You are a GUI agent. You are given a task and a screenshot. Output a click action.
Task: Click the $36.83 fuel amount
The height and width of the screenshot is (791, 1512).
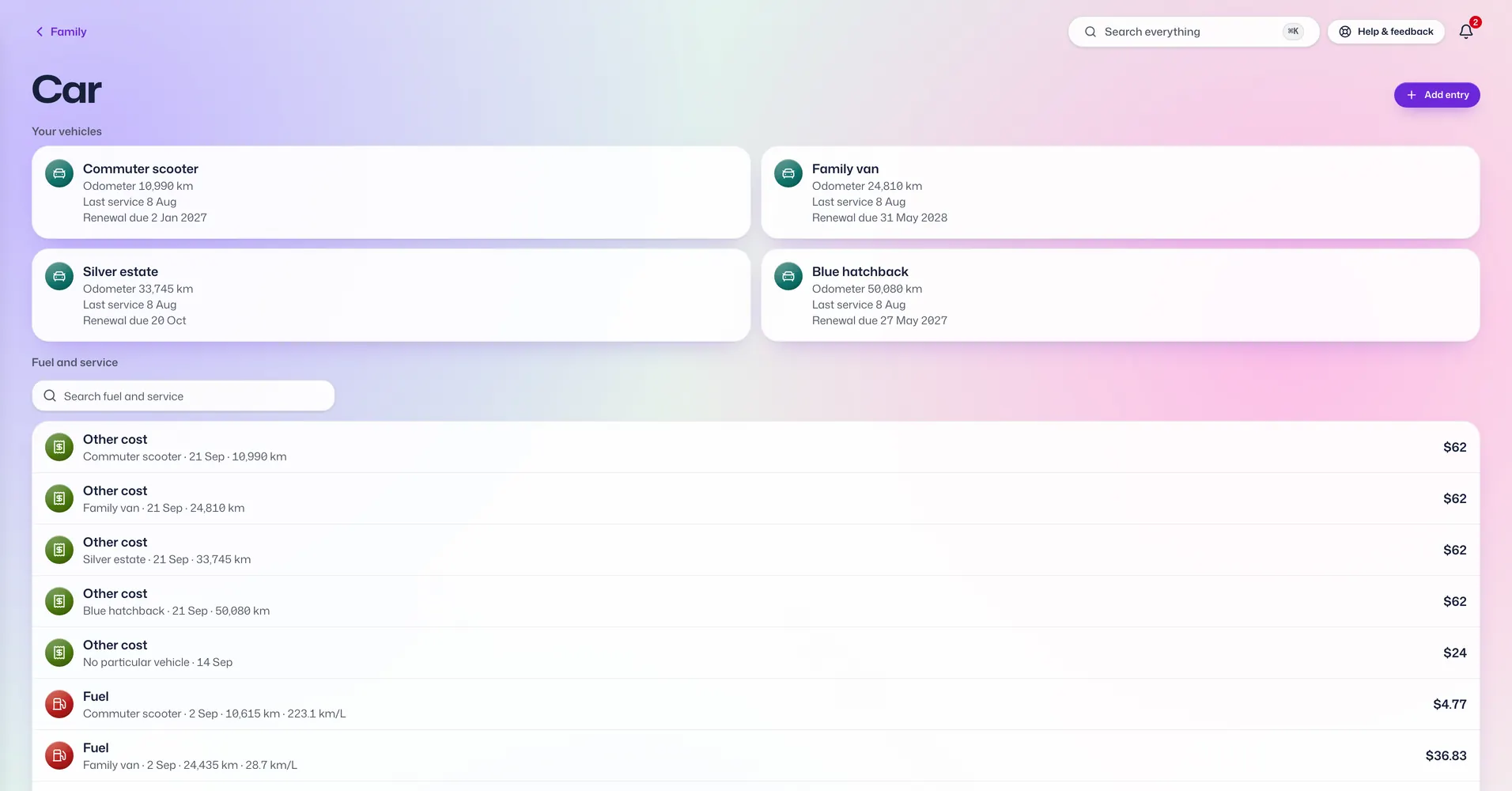1446,755
